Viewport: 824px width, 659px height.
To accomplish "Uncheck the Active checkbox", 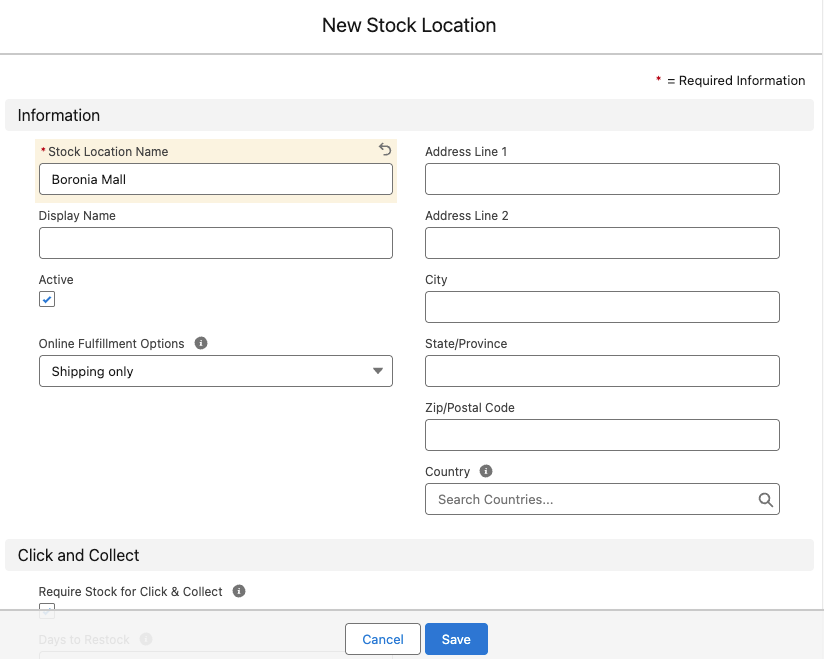I will coord(46,299).
